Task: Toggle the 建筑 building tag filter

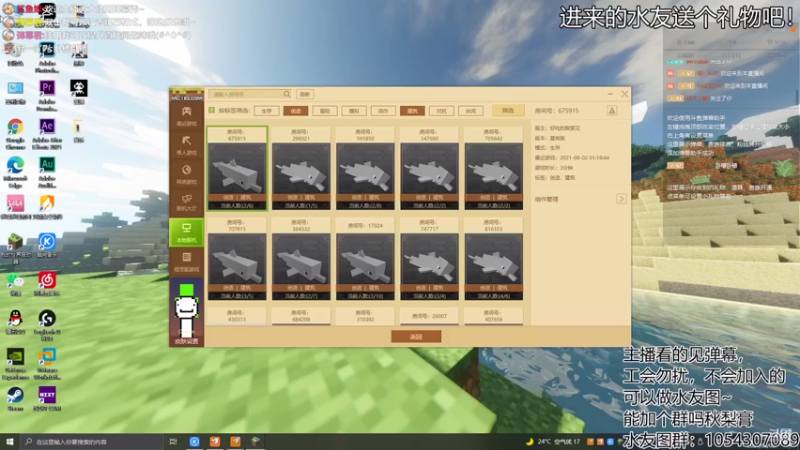Action: click(412, 111)
